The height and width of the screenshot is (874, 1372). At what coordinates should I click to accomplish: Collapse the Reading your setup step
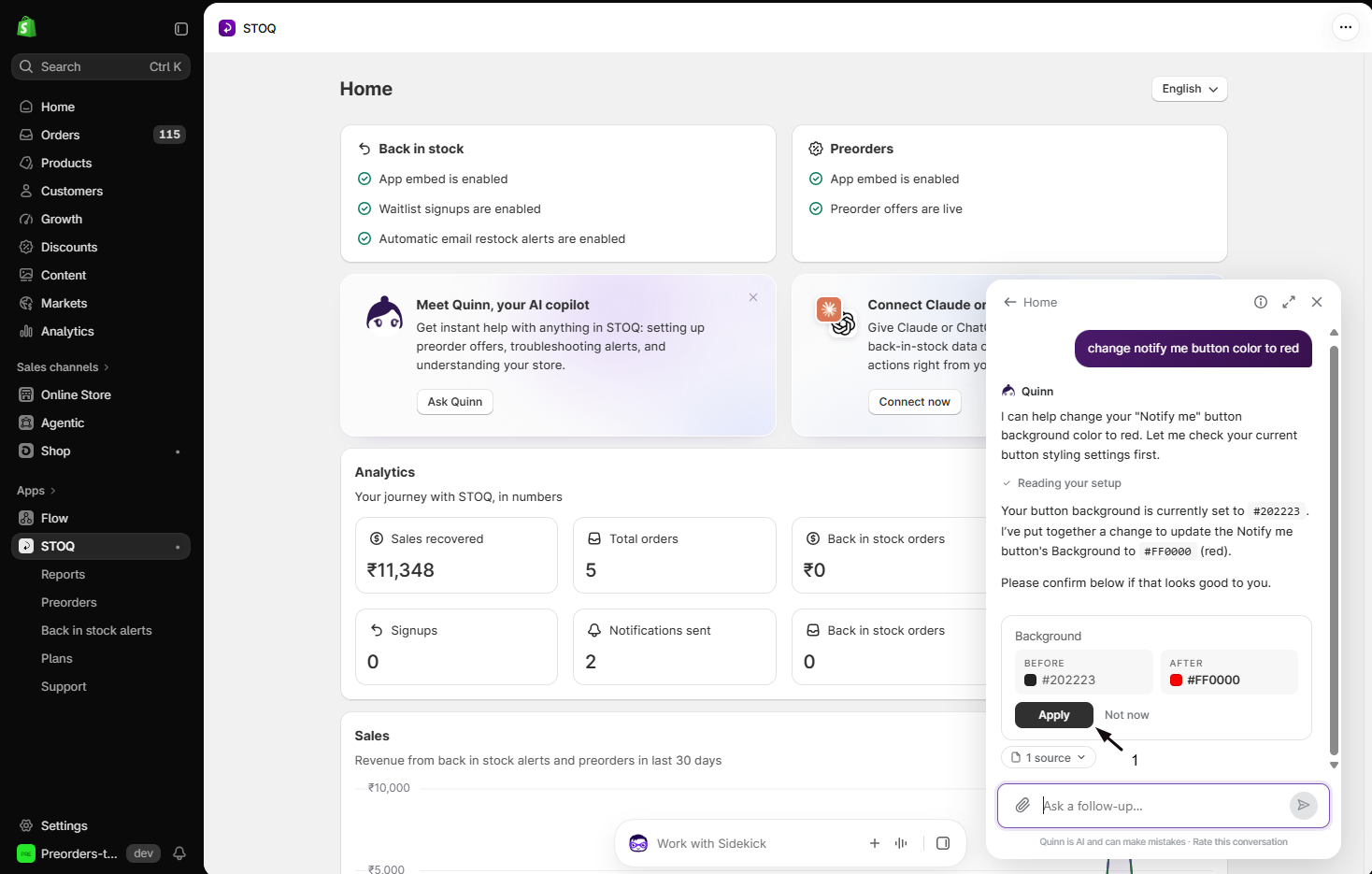[x=1062, y=483]
